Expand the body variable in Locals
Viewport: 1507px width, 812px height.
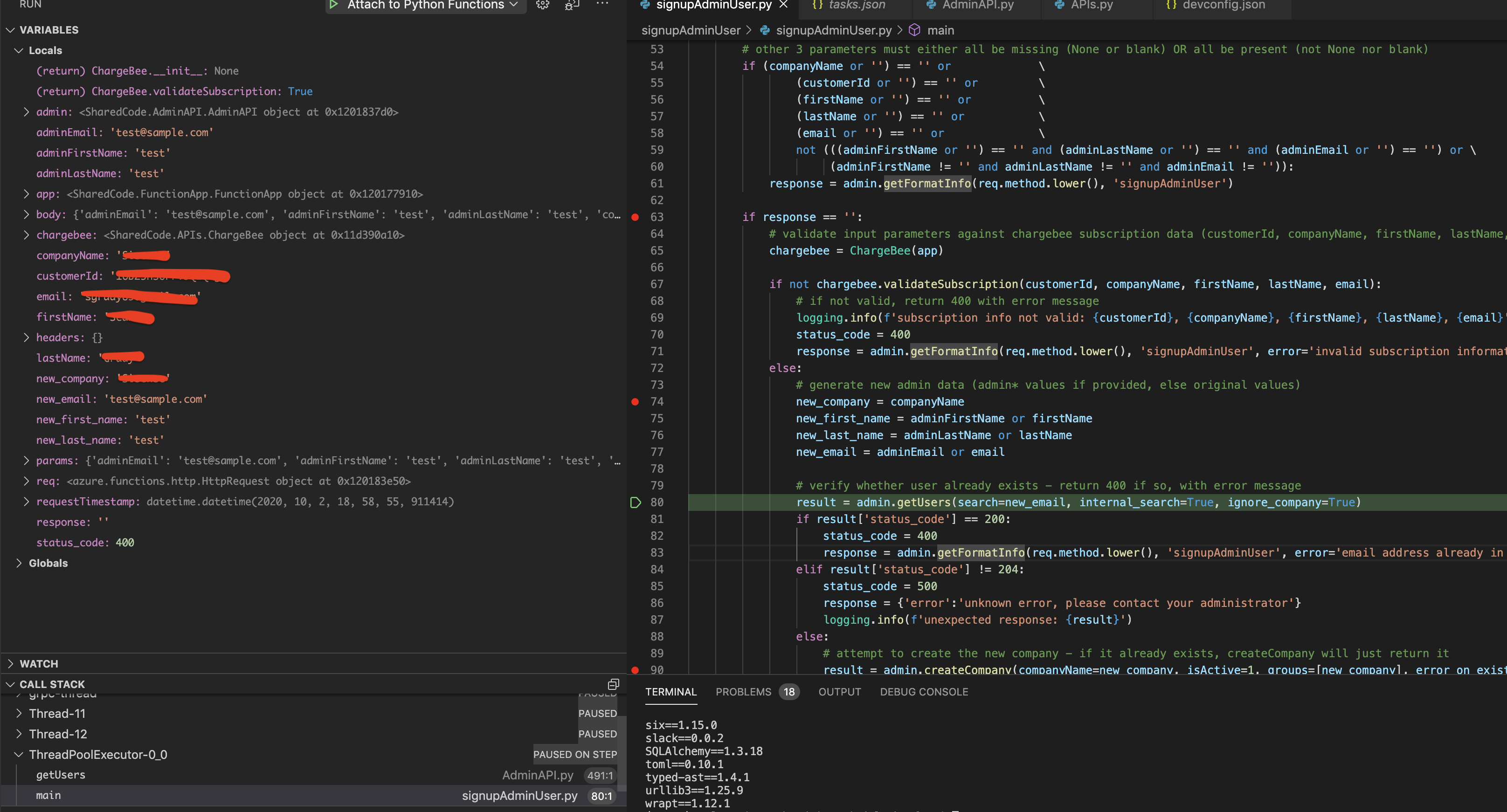click(x=26, y=214)
